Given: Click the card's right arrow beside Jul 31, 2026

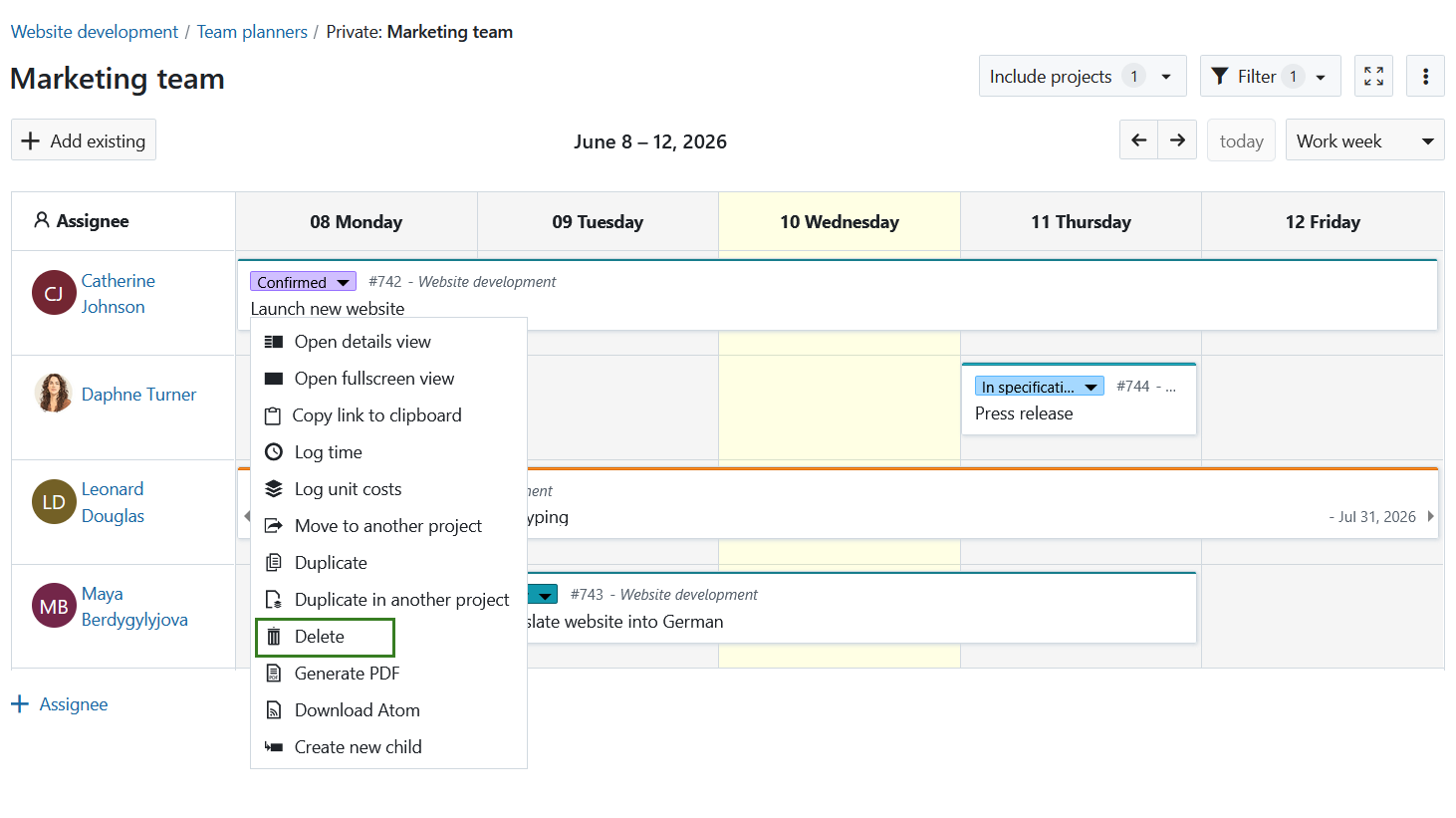Looking at the screenshot, I should 1430,516.
